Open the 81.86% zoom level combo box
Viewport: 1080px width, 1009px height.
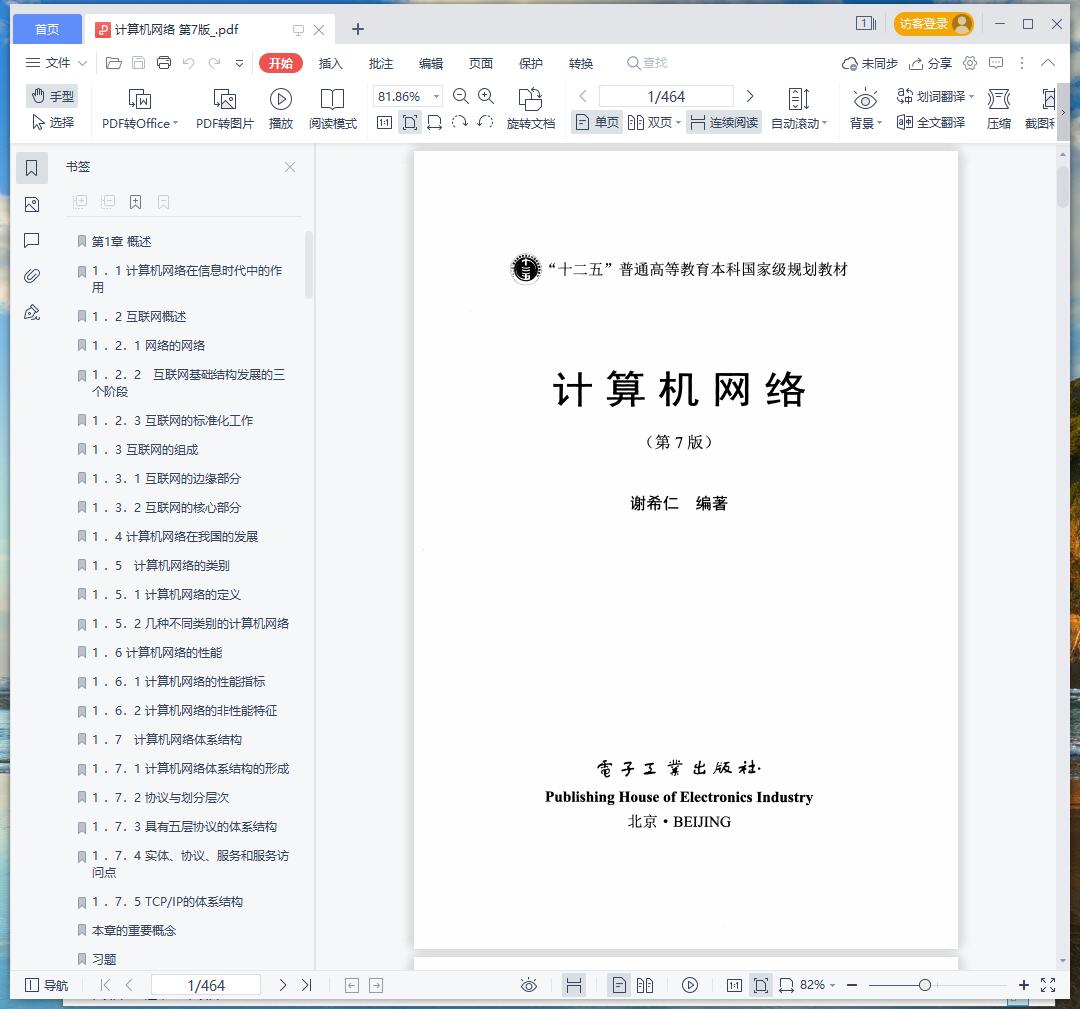coord(407,96)
